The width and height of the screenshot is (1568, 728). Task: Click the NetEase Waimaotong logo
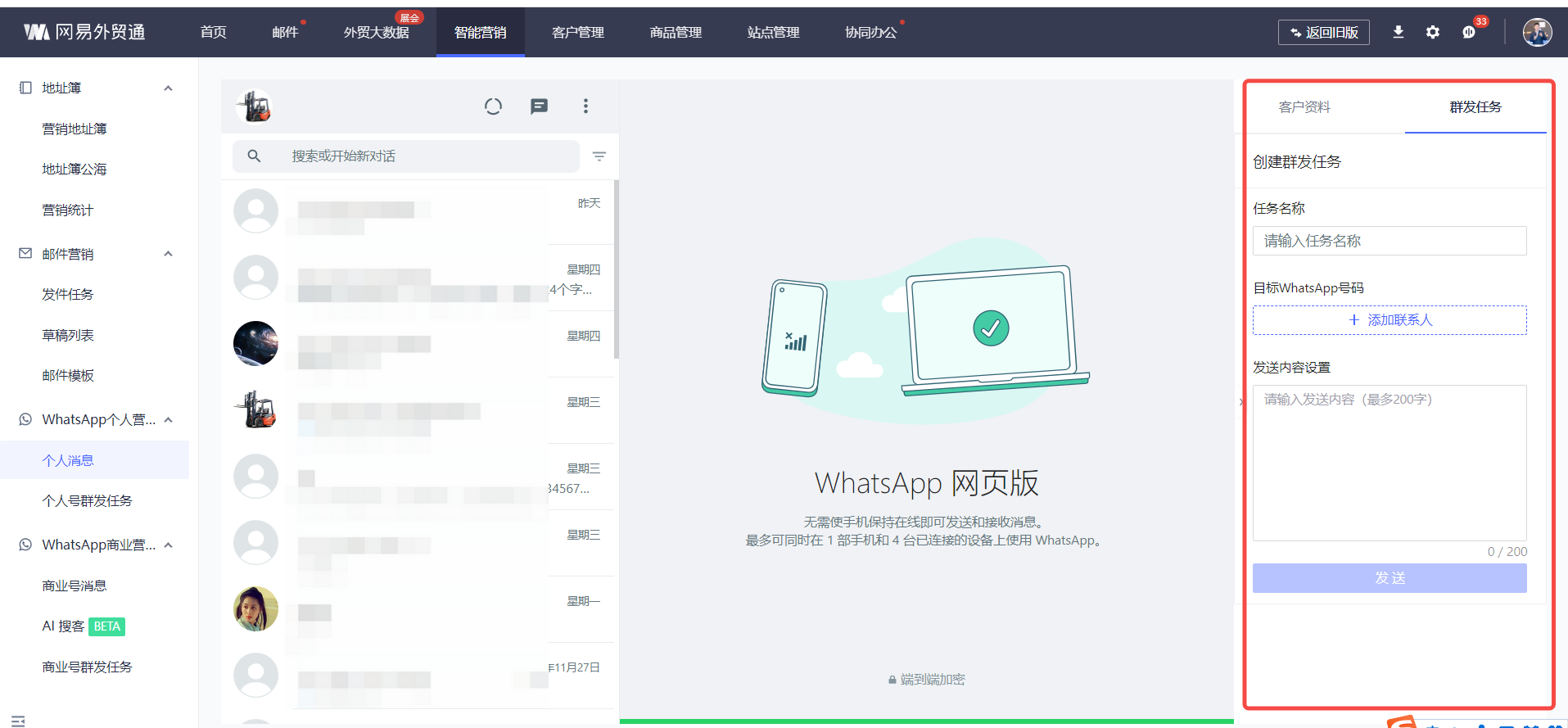coord(84,32)
